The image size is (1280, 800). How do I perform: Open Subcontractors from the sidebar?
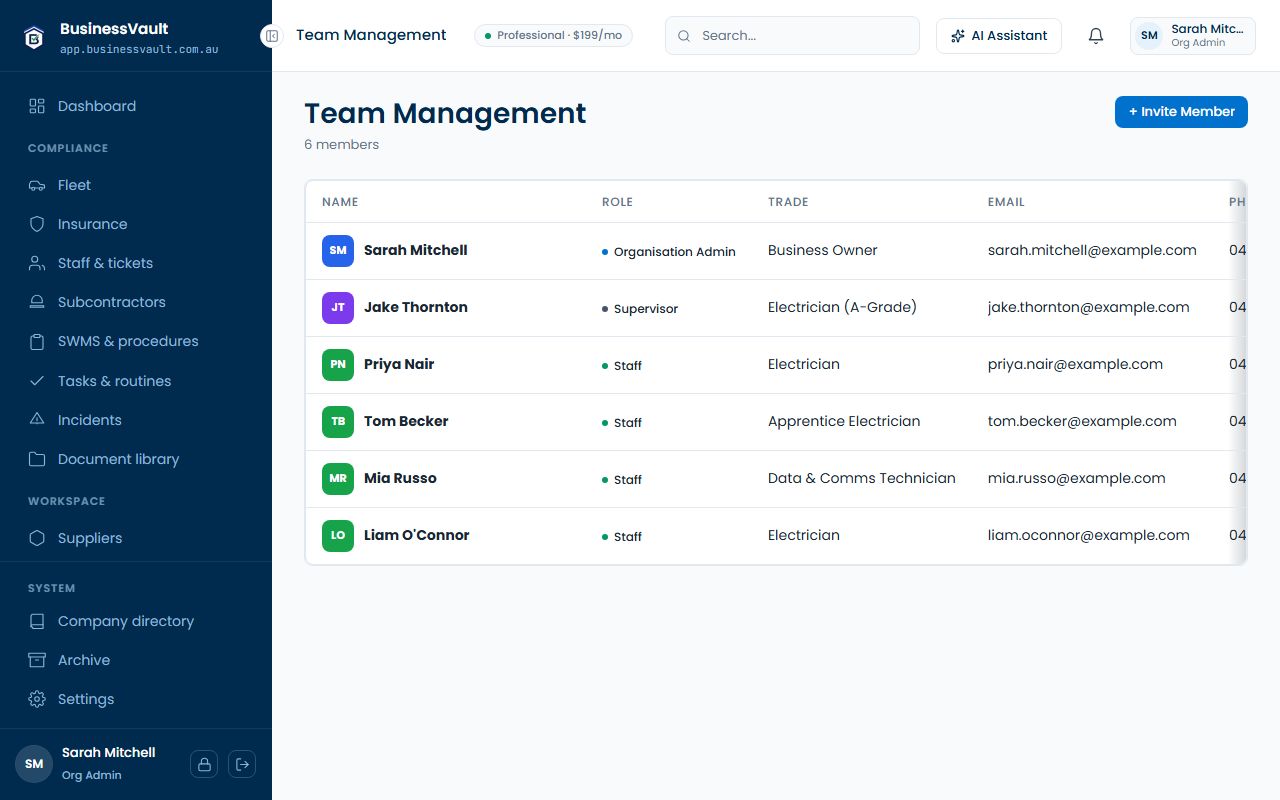pos(136,302)
